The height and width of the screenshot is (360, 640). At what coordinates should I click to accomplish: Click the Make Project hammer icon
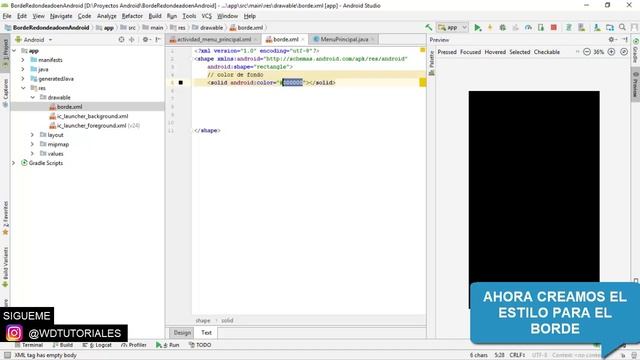[429, 27]
